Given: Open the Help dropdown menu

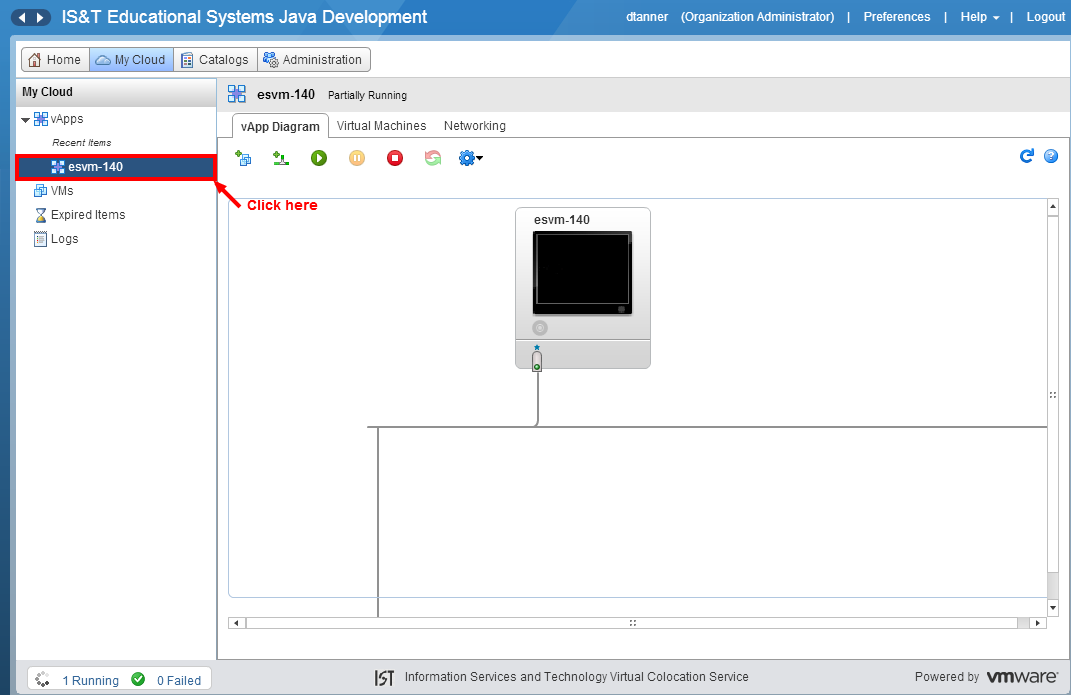Looking at the screenshot, I should [980, 17].
